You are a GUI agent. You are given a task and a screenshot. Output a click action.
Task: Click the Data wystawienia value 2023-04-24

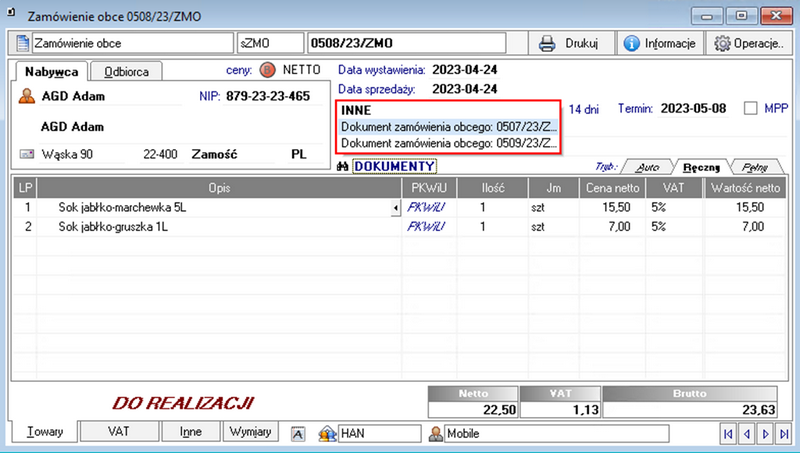[465, 70]
